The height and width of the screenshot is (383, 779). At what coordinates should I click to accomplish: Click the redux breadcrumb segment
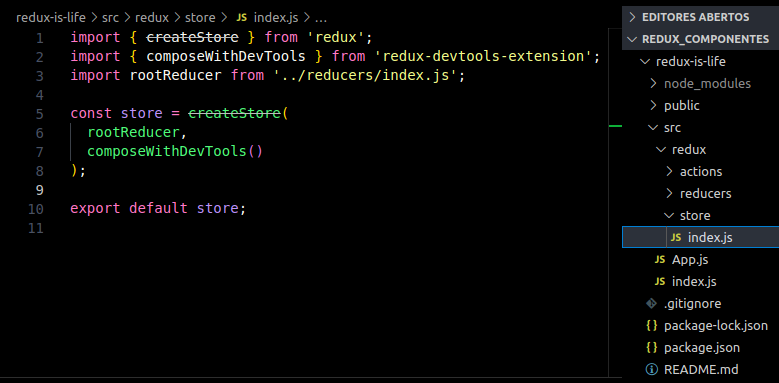tap(152, 18)
